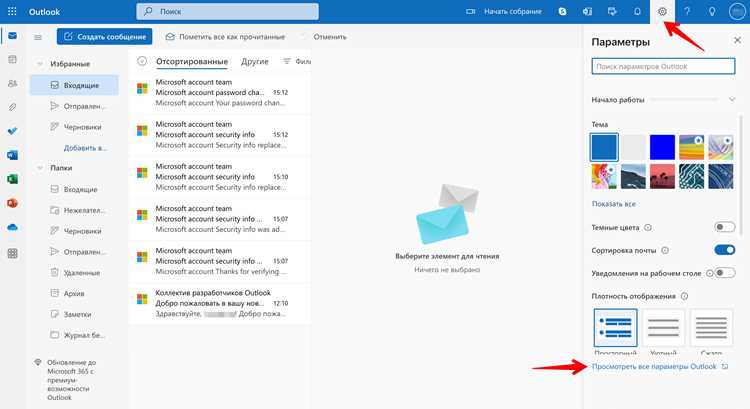Image resolution: width=750 pixels, height=409 pixels.
Task: Open To Do checkmark app
Action: [x=12, y=131]
